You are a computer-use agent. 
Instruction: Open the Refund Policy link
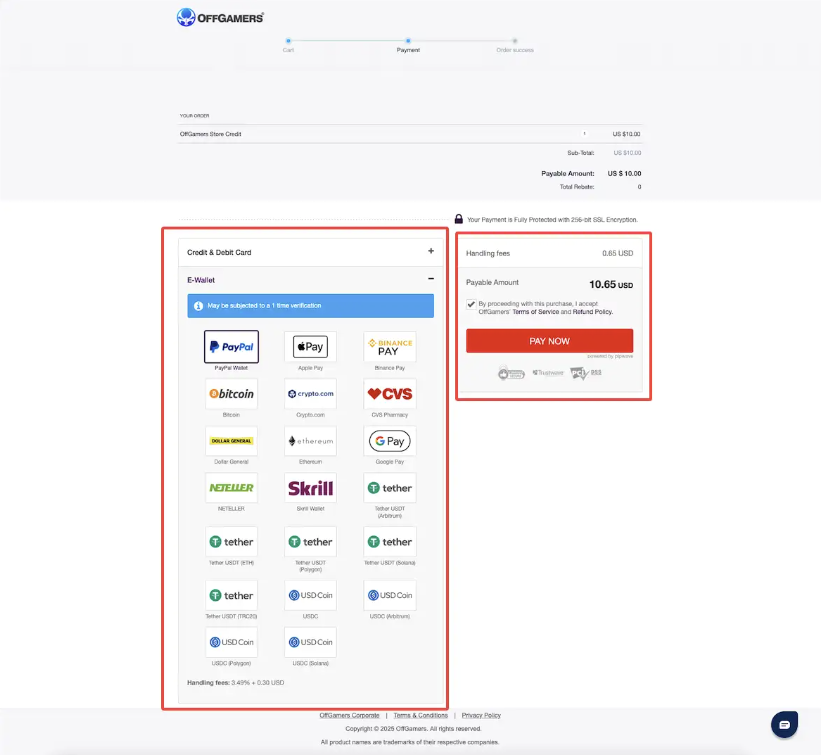(x=593, y=312)
